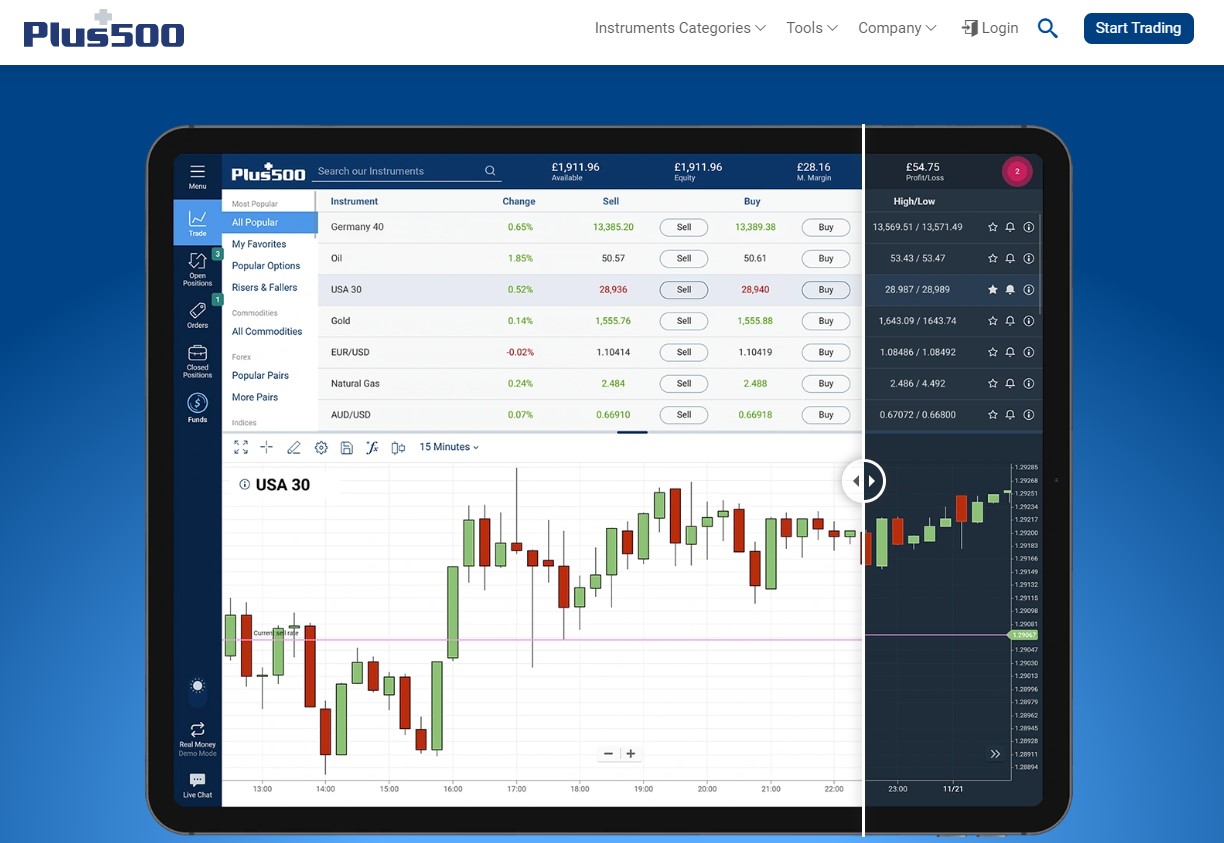
Task: Open the More Pairs forex category
Action: click(x=255, y=398)
